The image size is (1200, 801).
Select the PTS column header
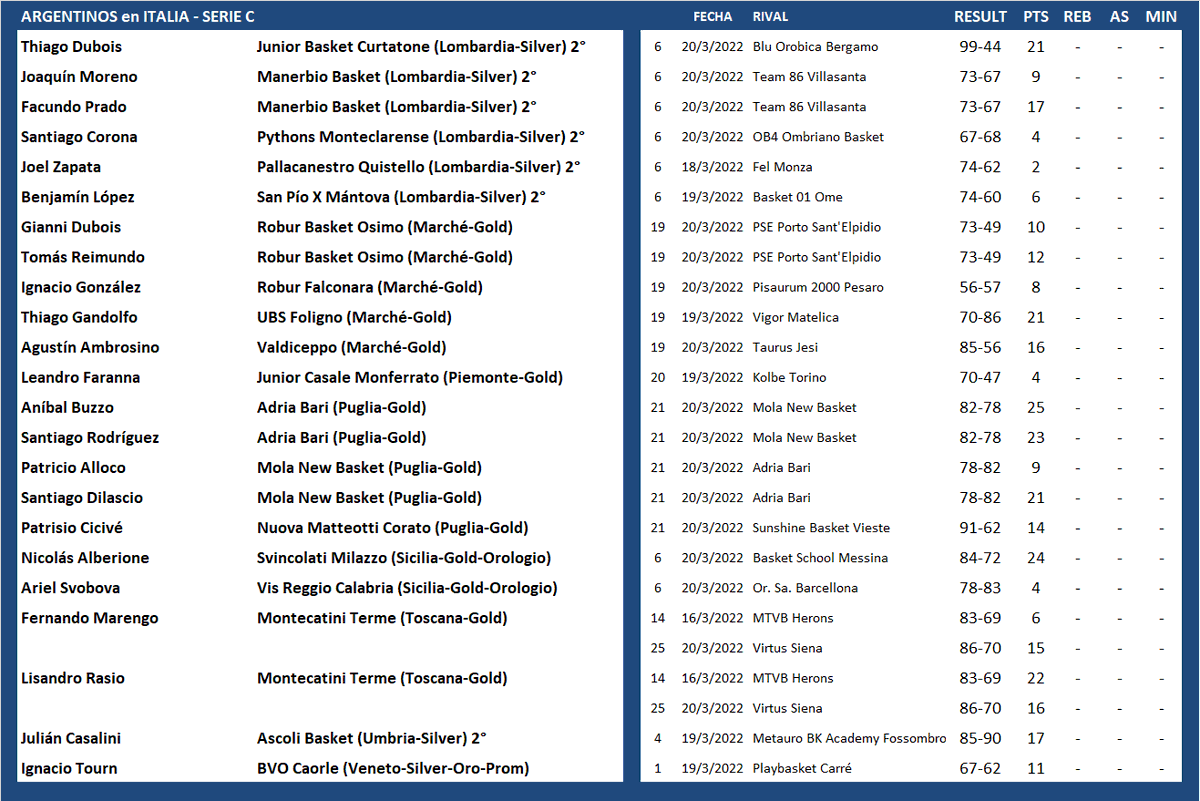click(x=1036, y=16)
